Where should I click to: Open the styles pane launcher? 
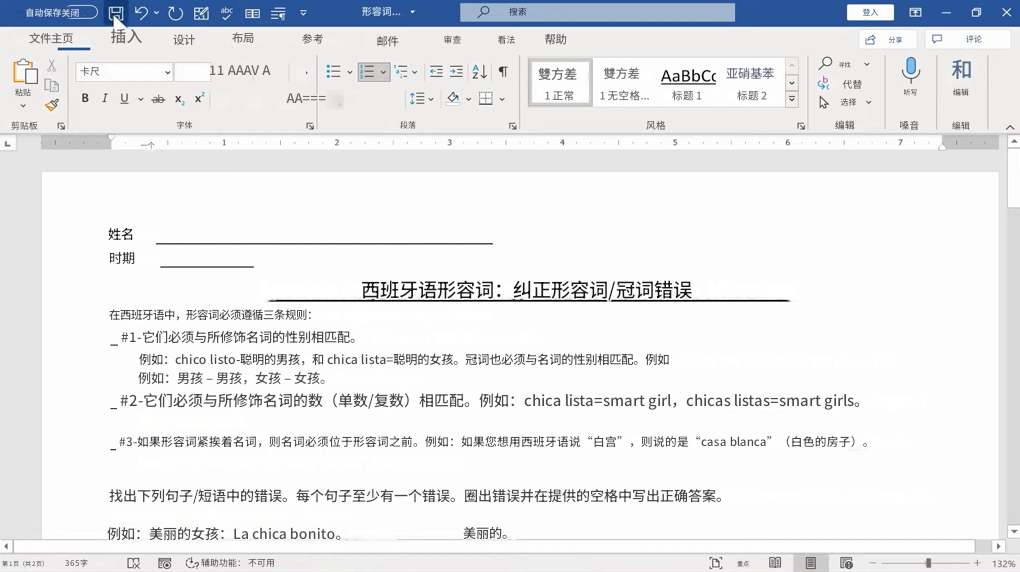pos(801,126)
